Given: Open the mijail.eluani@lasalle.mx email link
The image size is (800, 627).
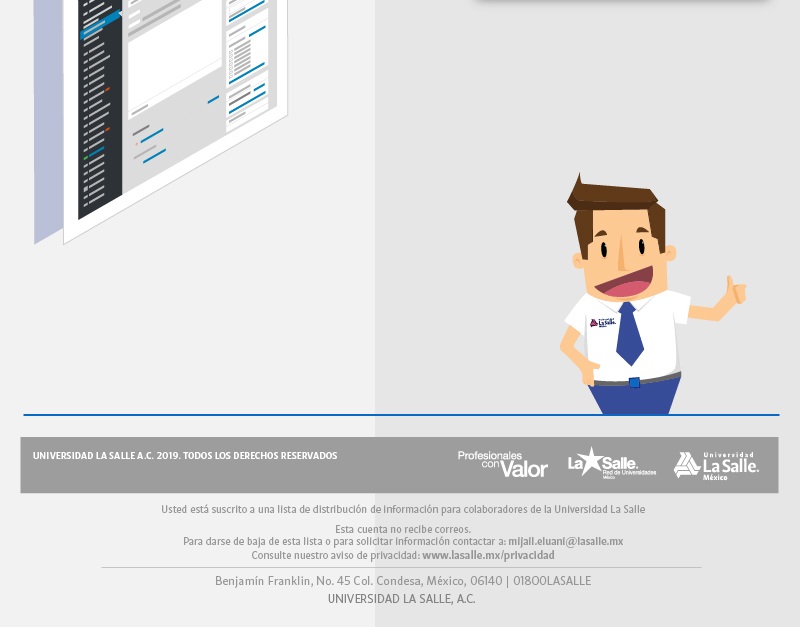Looking at the screenshot, I should coord(565,541).
